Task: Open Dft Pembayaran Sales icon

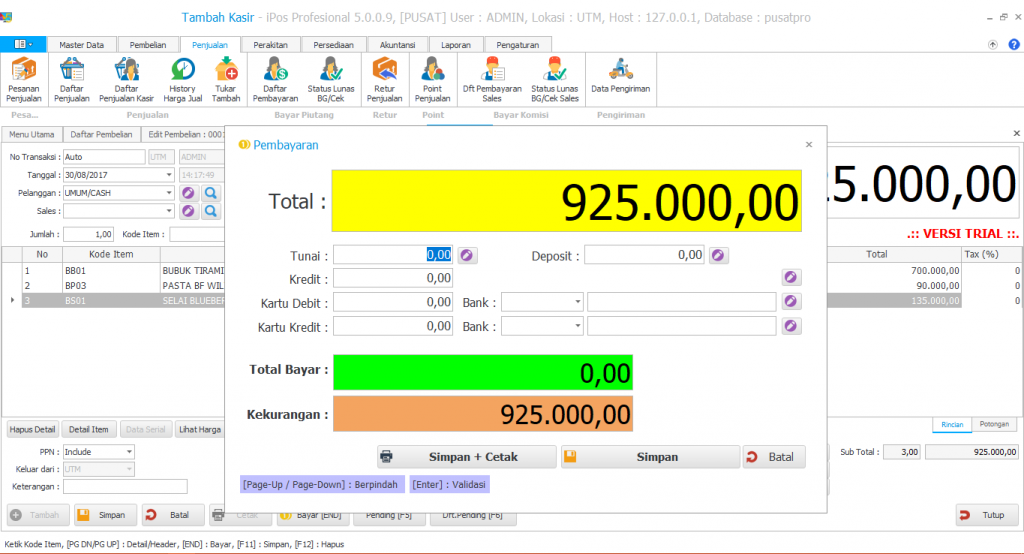Action: pyautogui.click(x=492, y=80)
